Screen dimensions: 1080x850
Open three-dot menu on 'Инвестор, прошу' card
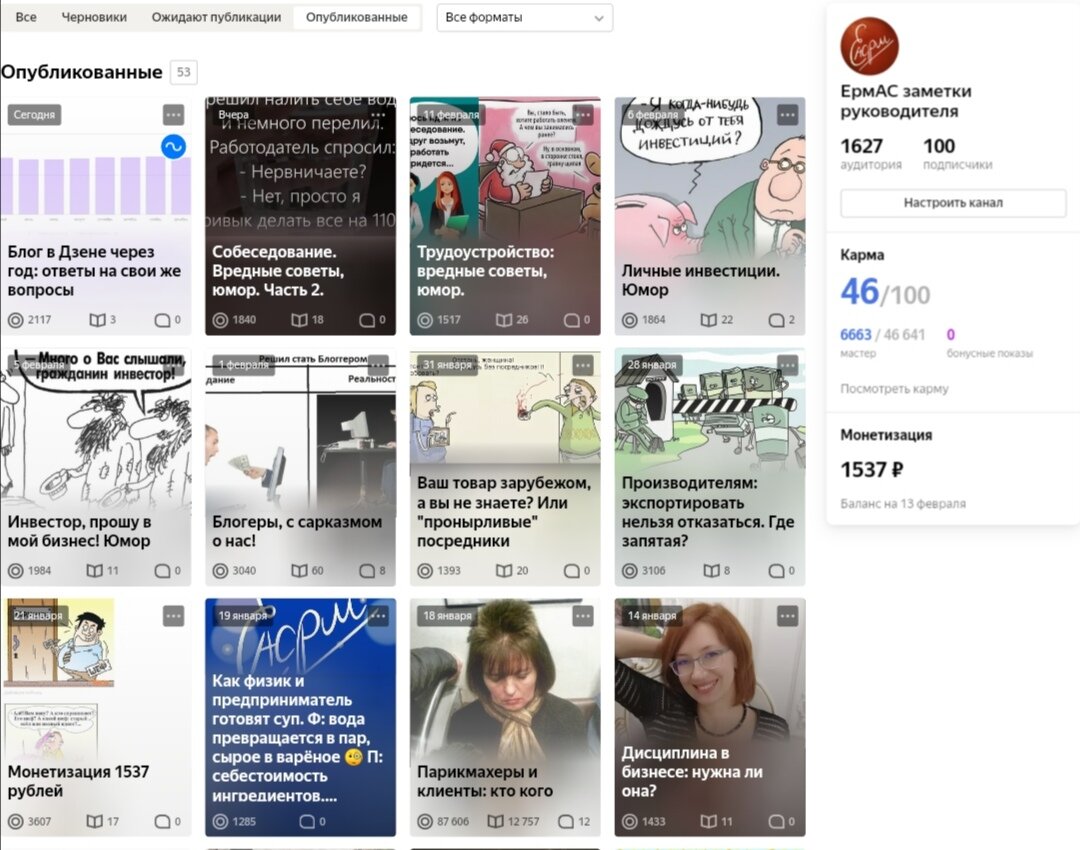coord(174,365)
